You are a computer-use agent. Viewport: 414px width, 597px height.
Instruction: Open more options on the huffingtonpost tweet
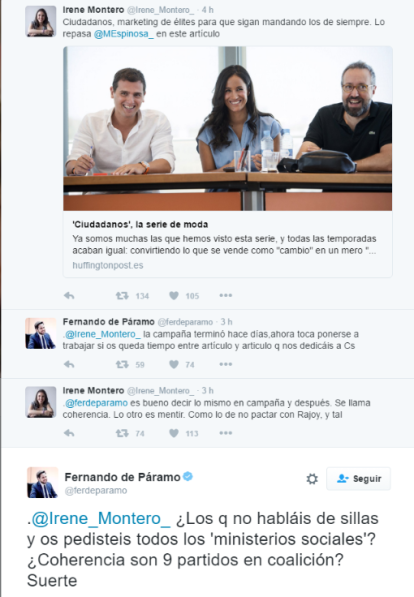click(x=225, y=295)
